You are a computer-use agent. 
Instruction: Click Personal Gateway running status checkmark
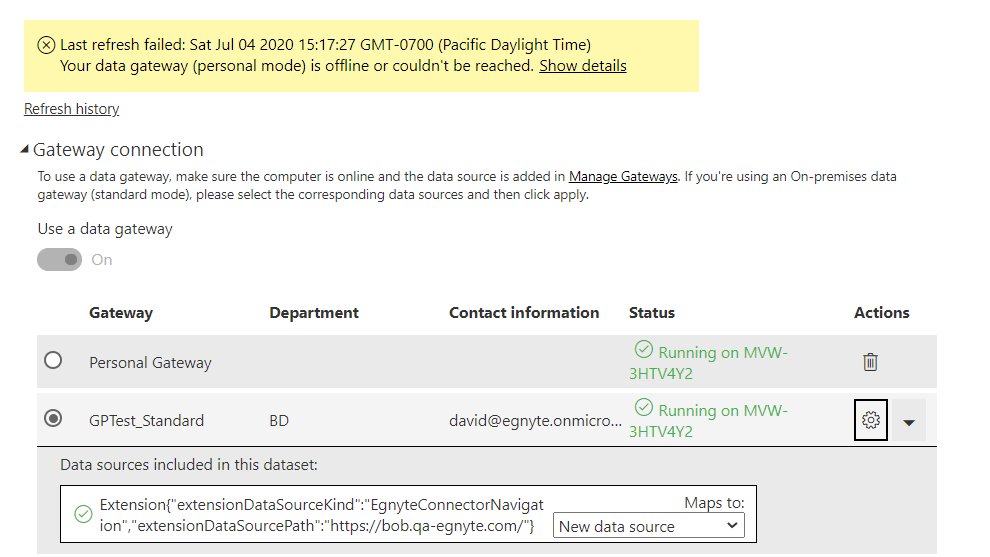643,349
